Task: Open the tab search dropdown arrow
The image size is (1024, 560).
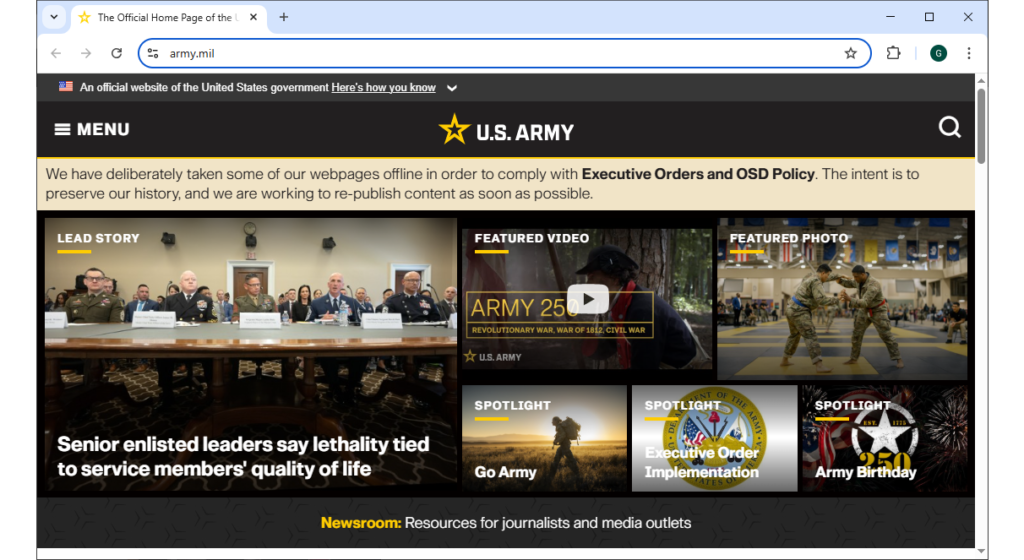Action: click(x=54, y=18)
